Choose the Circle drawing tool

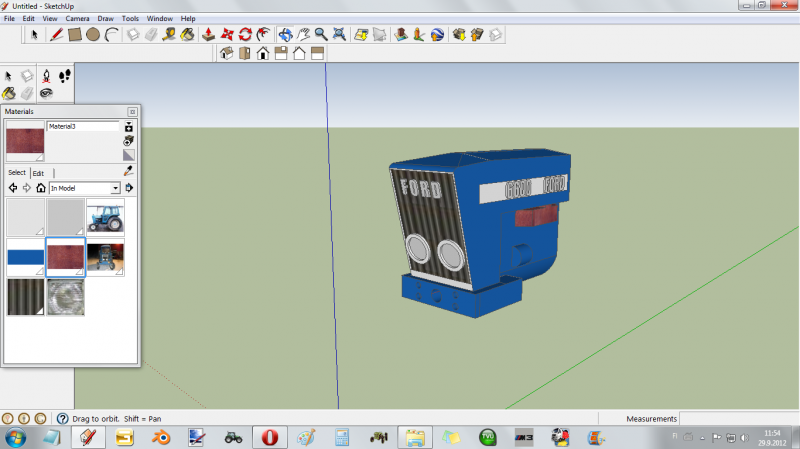point(93,35)
